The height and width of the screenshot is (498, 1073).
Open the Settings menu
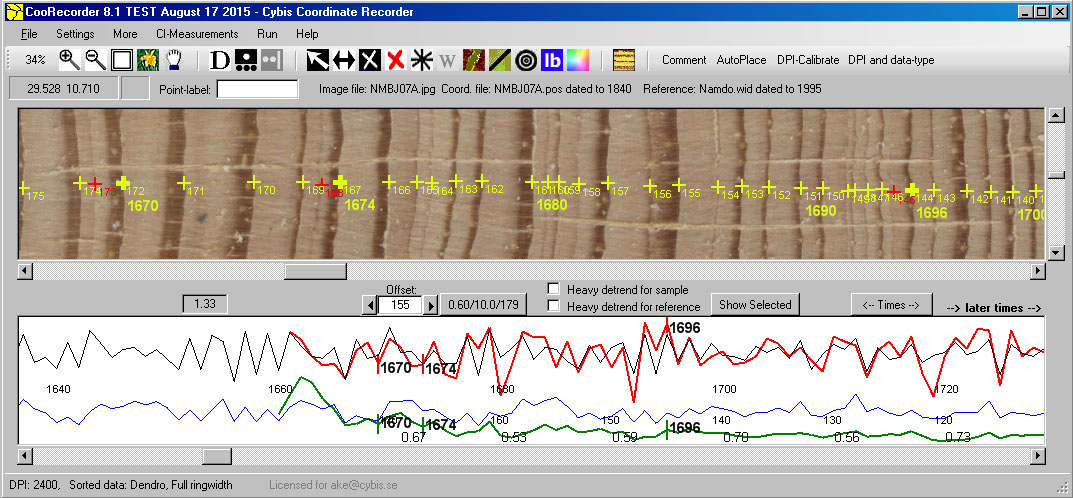tap(75, 34)
